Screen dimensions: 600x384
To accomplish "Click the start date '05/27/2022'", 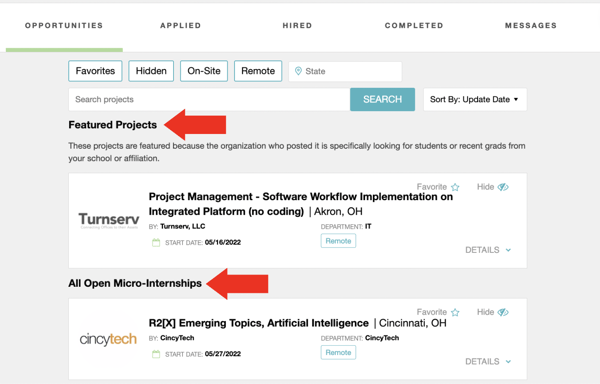I will 223,354.
